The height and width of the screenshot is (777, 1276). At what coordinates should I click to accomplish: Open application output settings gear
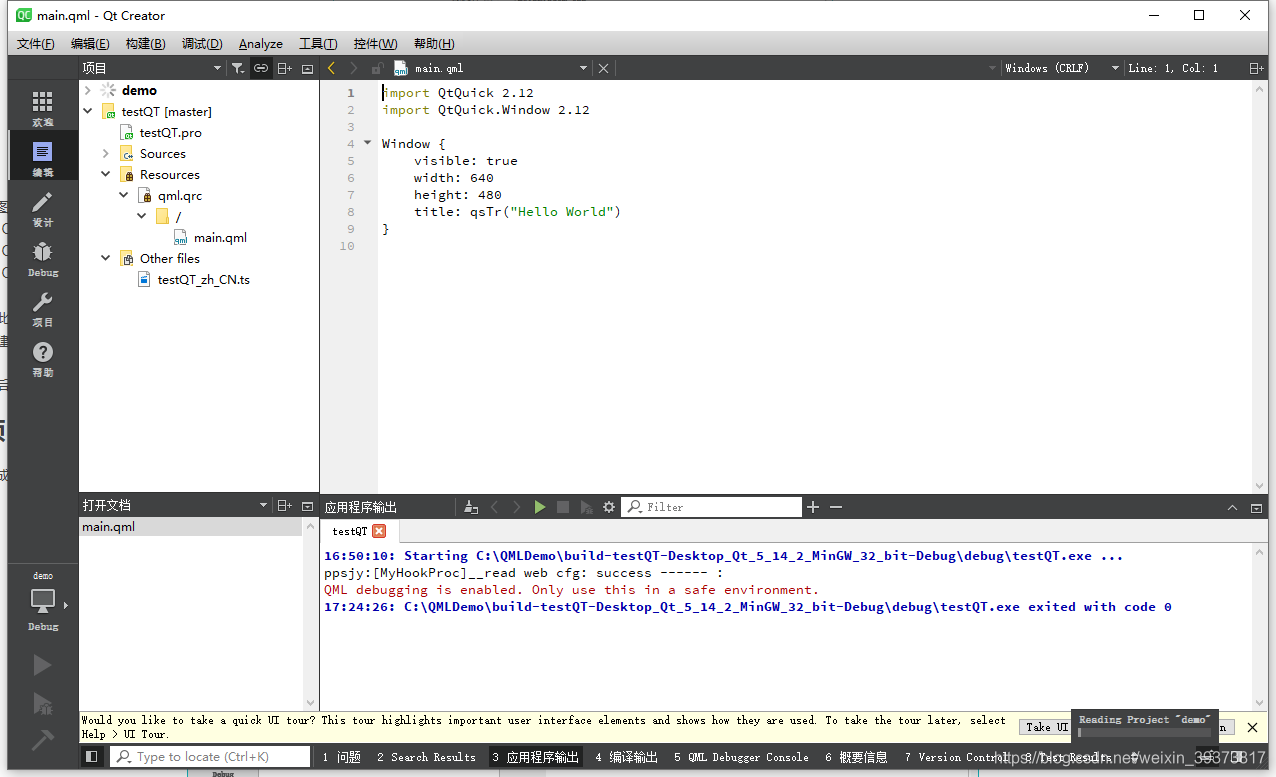click(608, 507)
